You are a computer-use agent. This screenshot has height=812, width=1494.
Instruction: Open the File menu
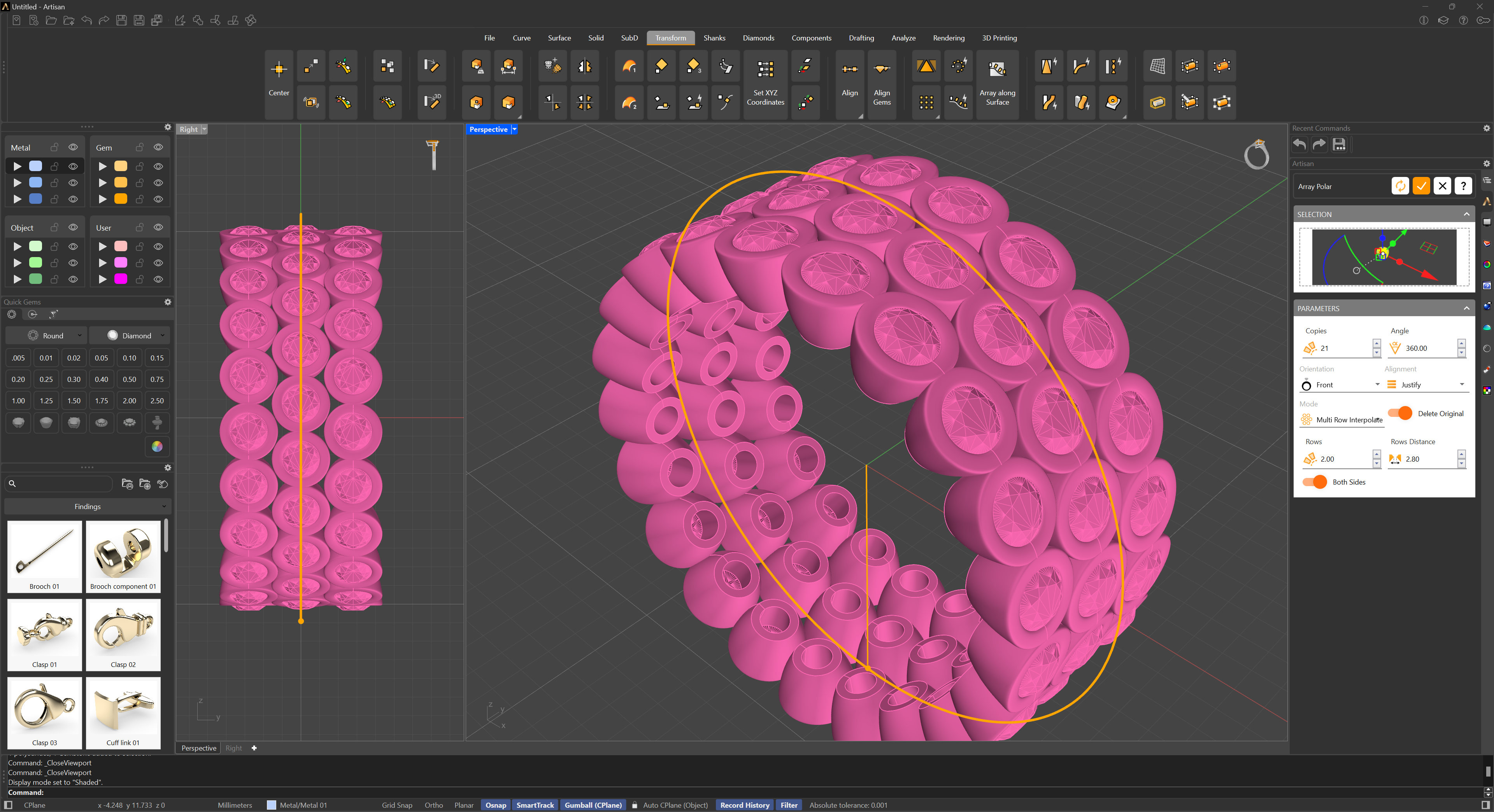click(489, 38)
